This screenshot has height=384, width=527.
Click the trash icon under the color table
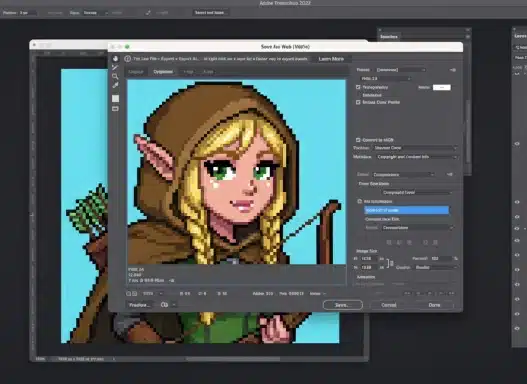[435, 242]
